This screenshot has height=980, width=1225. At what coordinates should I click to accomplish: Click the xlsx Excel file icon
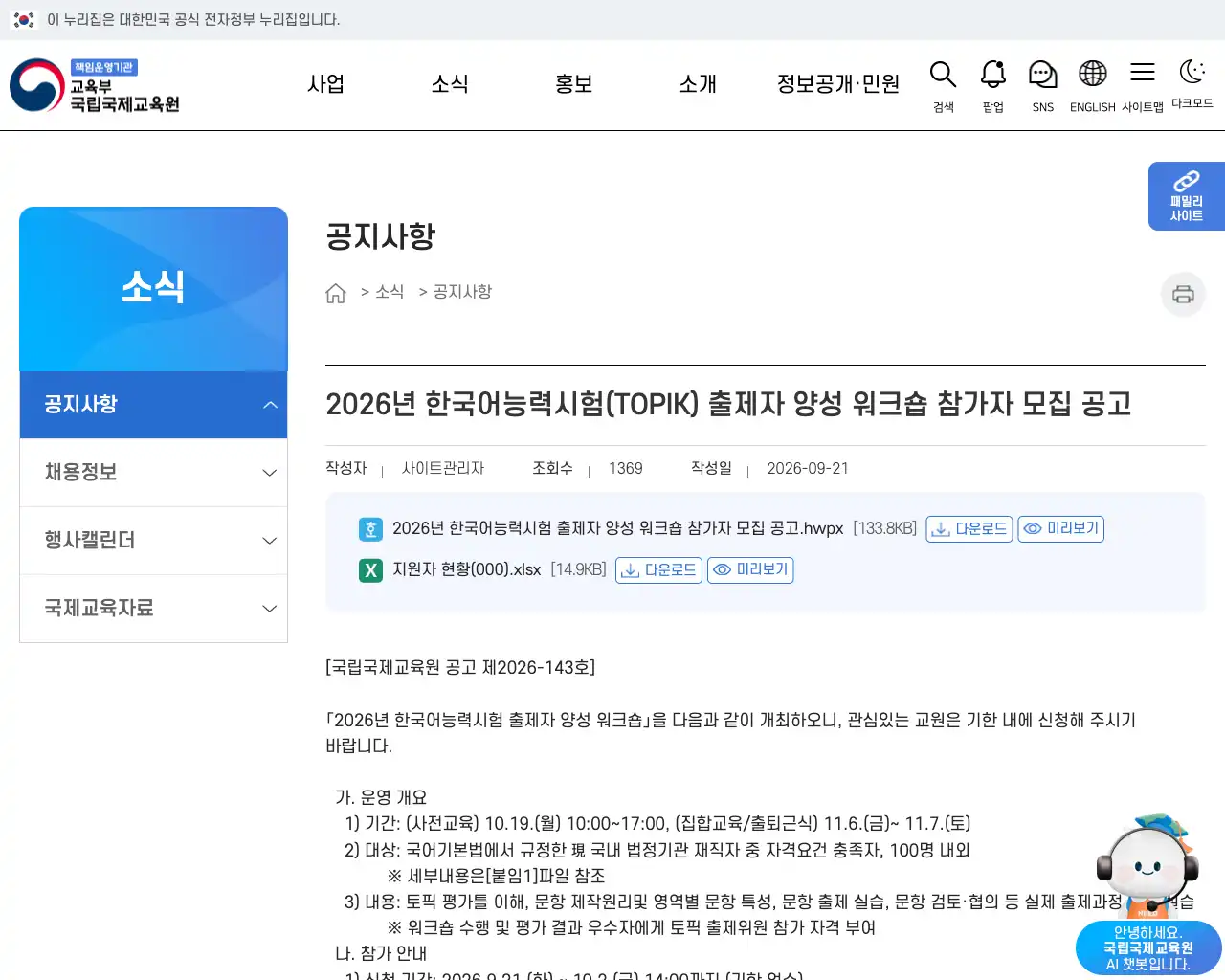(370, 570)
